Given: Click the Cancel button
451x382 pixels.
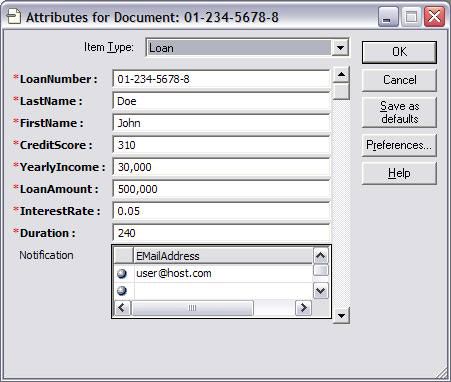Looking at the screenshot, I should click(x=399, y=80).
